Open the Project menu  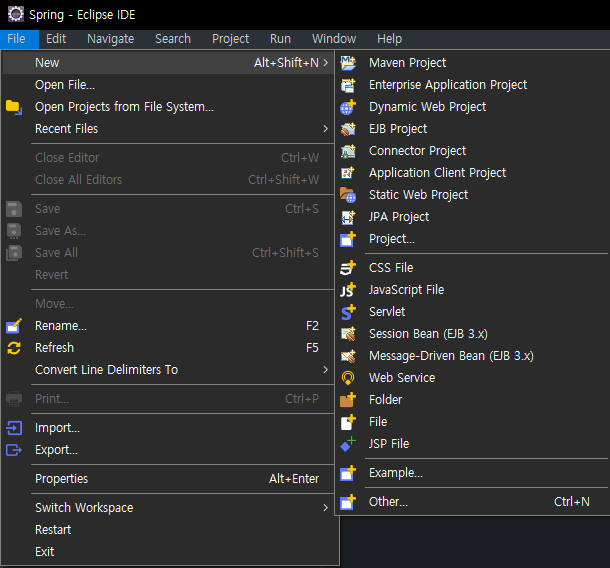[230, 39]
